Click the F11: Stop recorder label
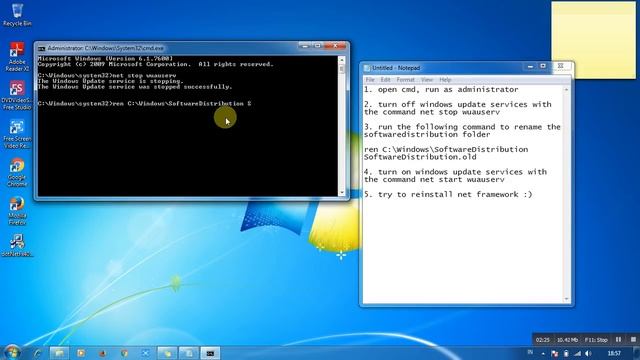 click(596, 340)
